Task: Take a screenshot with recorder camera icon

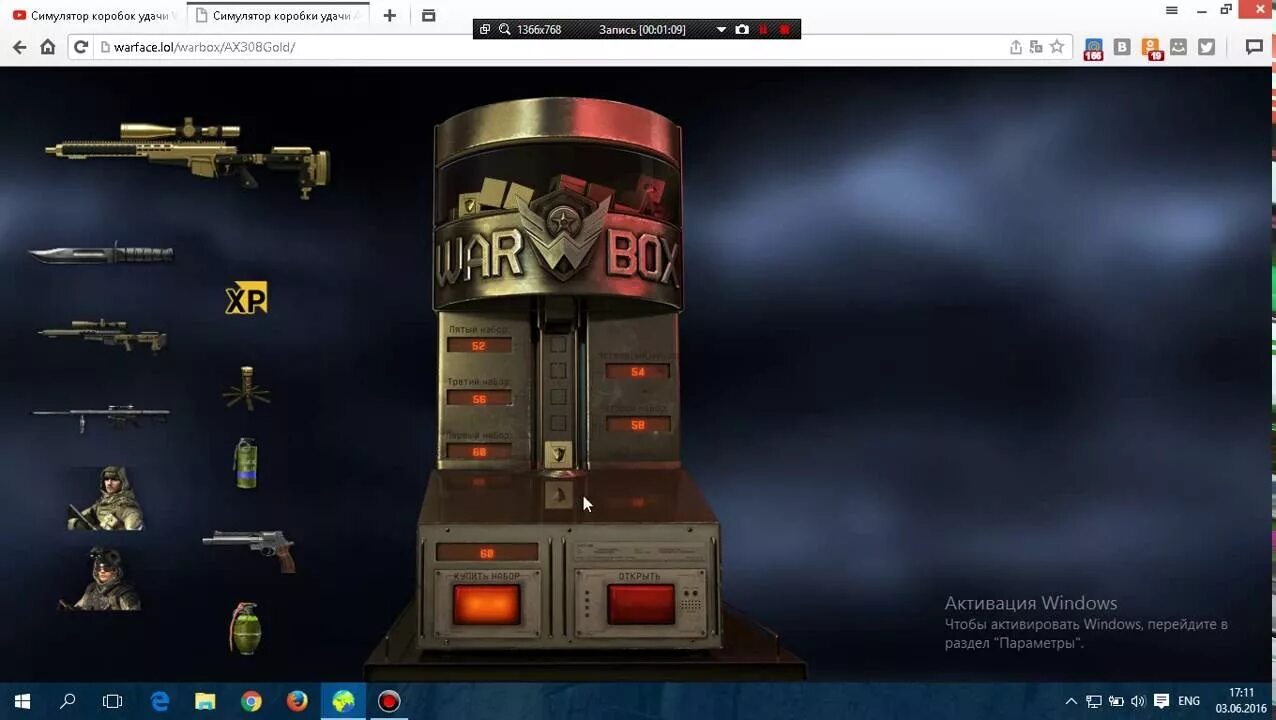Action: [742, 30]
